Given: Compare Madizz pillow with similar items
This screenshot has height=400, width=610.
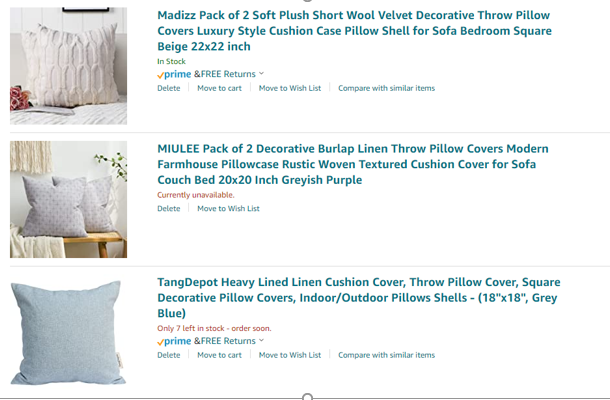Looking at the screenshot, I should click(x=386, y=88).
